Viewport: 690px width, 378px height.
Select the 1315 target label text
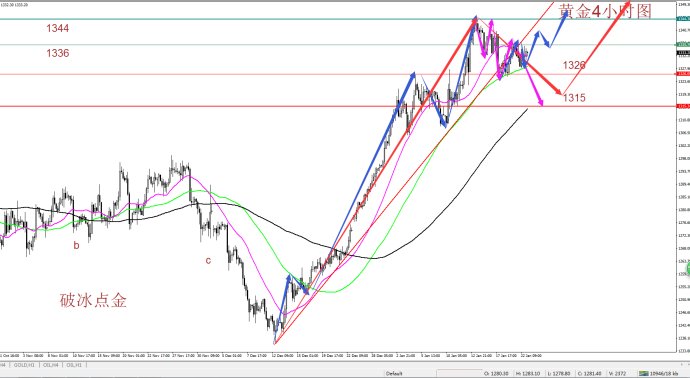click(574, 98)
